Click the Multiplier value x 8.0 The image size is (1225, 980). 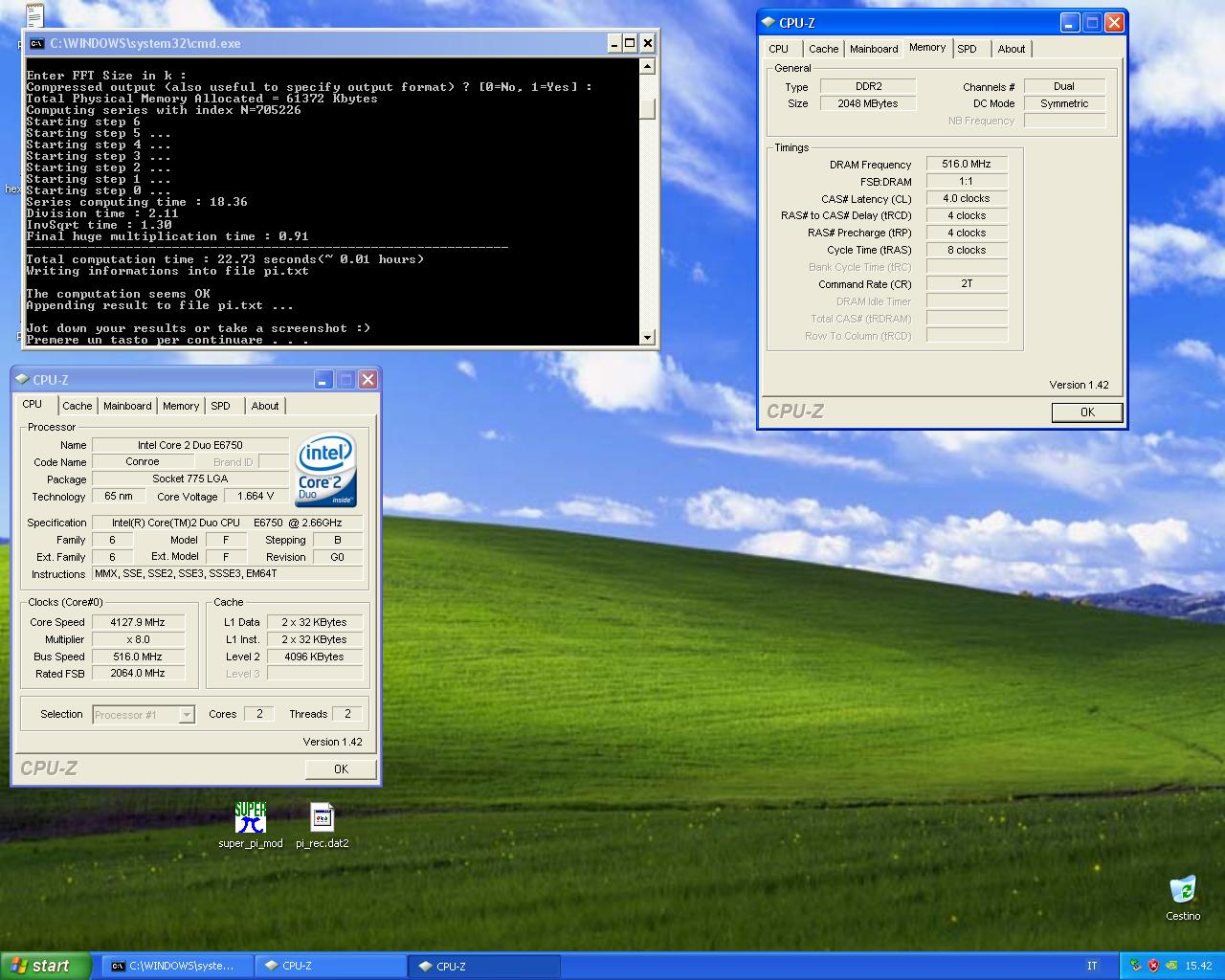pos(138,639)
